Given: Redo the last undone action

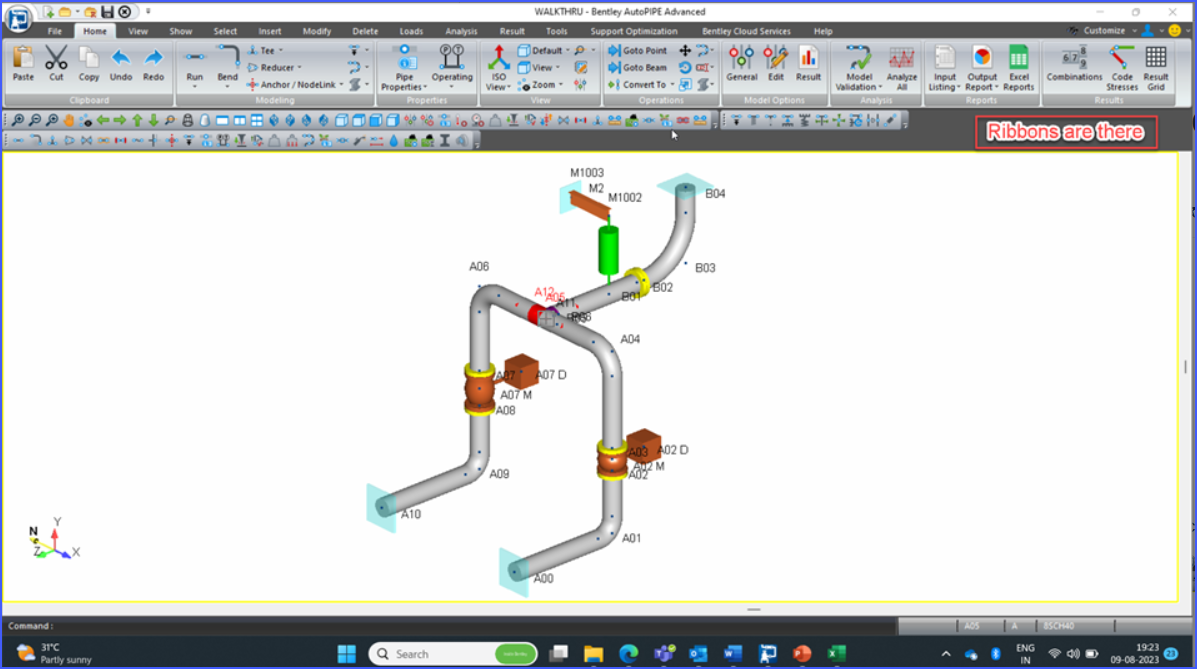Looking at the screenshot, I should [153, 63].
